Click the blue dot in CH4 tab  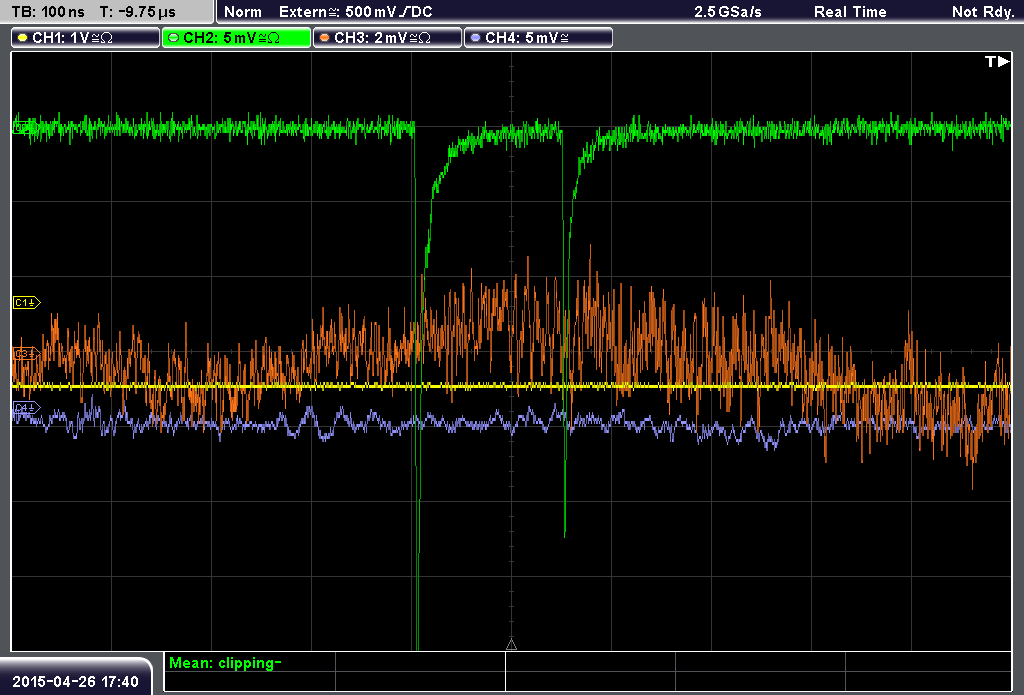475,38
